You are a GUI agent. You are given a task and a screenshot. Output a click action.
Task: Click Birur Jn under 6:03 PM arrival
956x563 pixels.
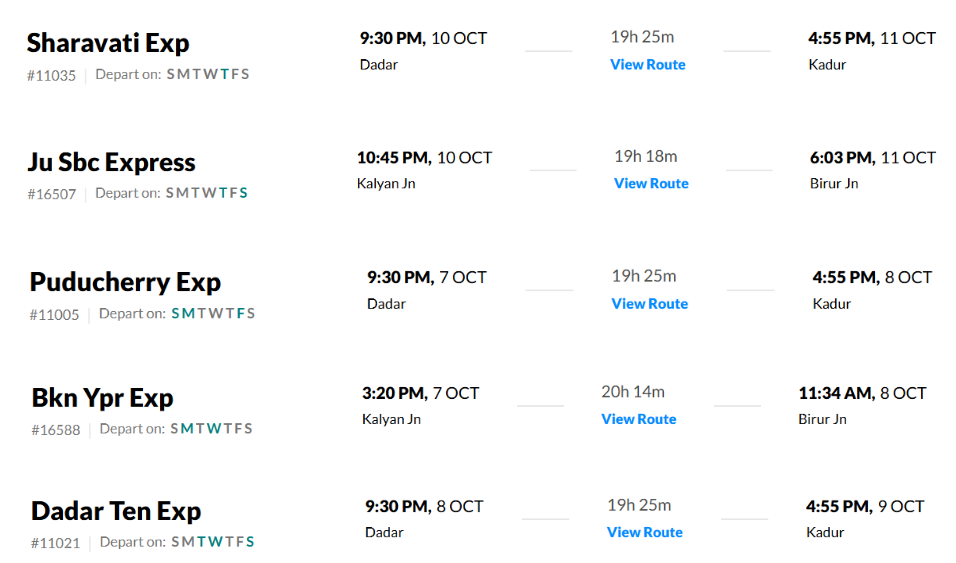[x=833, y=184]
